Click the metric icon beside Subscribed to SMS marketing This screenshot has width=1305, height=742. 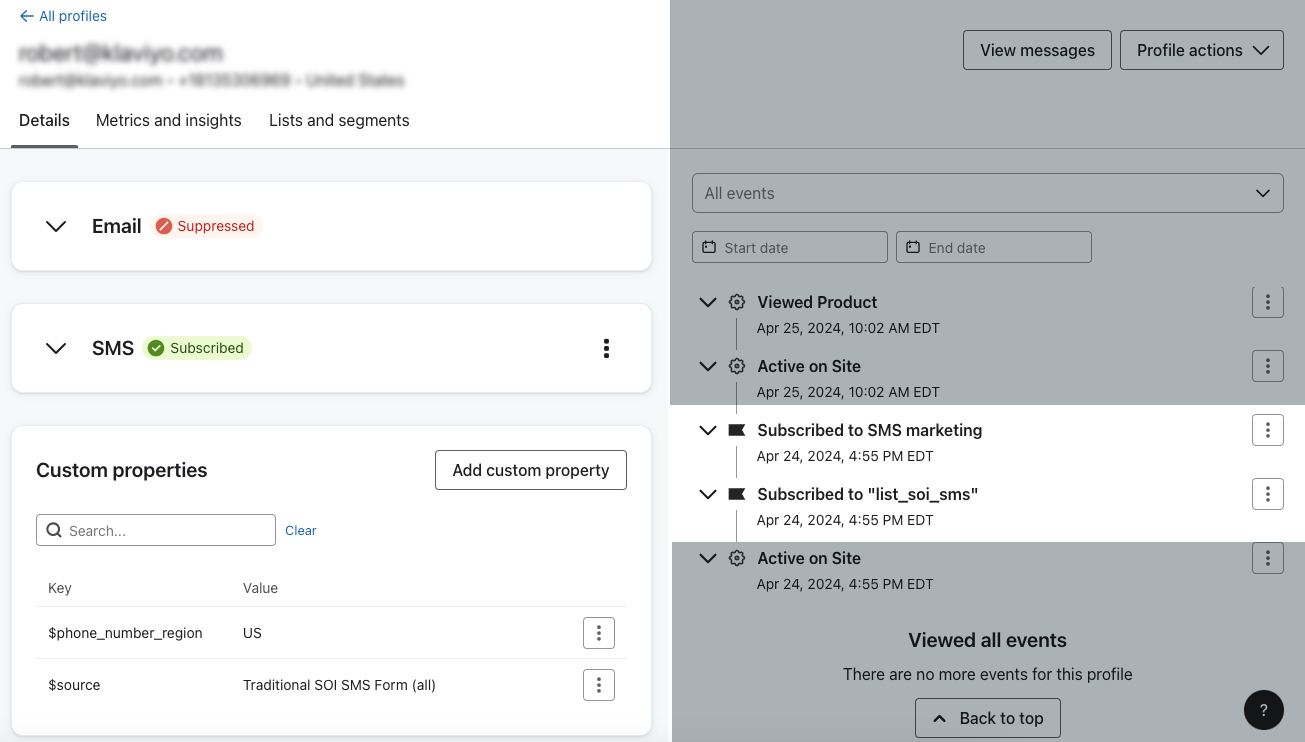pyautogui.click(x=737, y=430)
